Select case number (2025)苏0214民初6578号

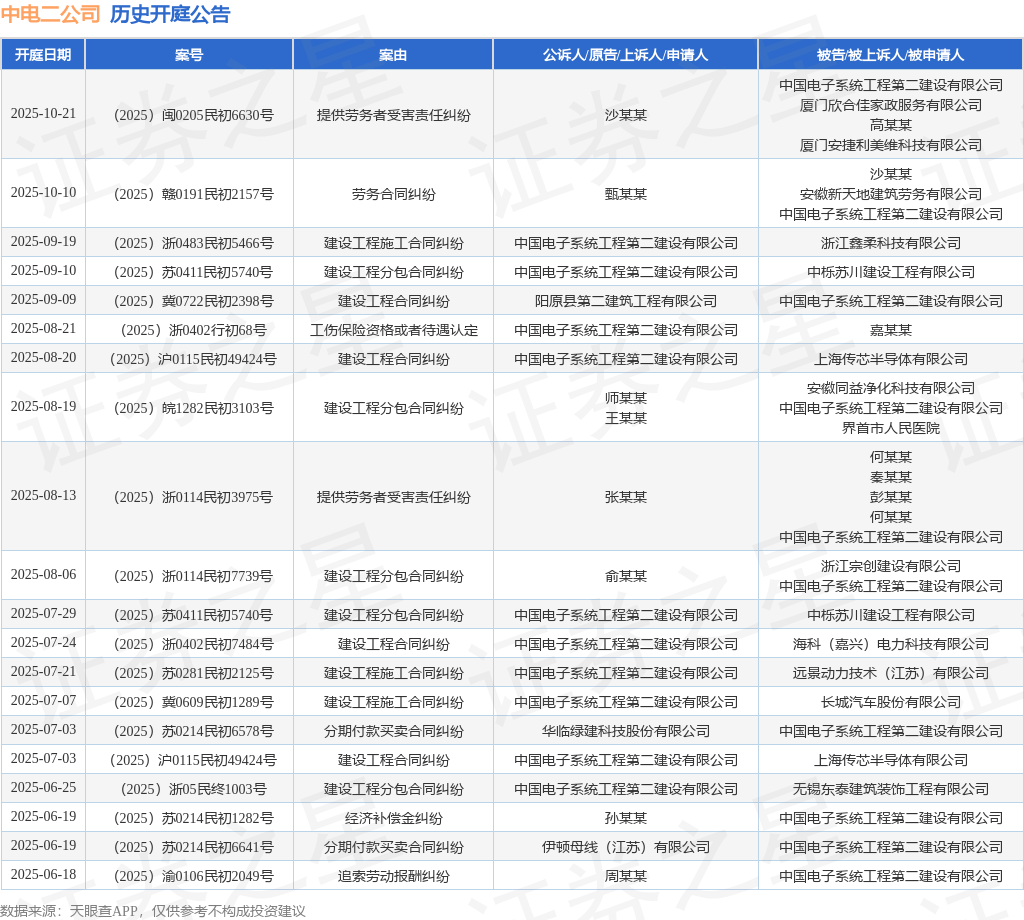pos(193,731)
